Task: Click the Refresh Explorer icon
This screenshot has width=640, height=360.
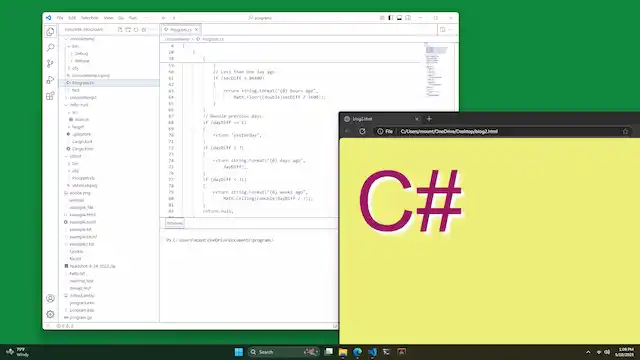Action: [x=136, y=30]
